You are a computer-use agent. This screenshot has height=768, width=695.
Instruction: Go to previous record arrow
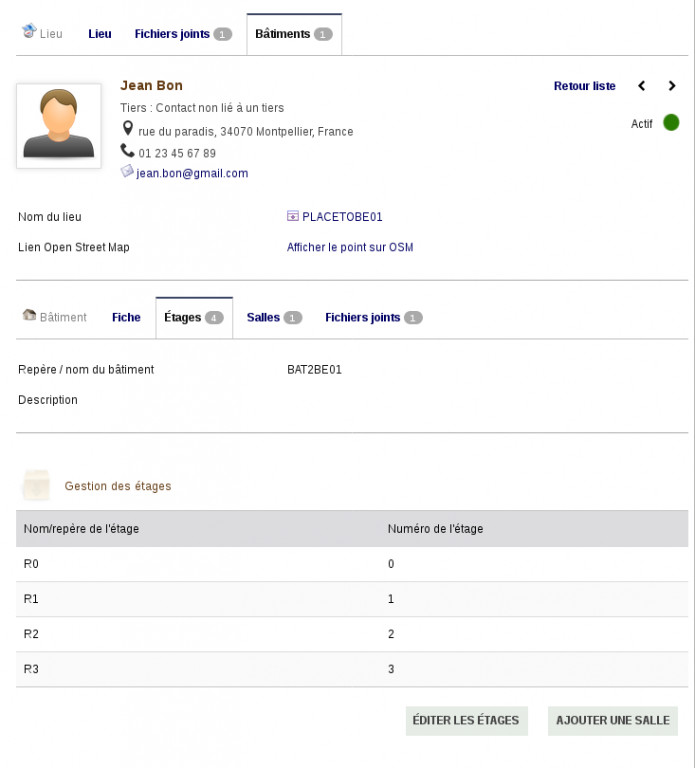[642, 86]
